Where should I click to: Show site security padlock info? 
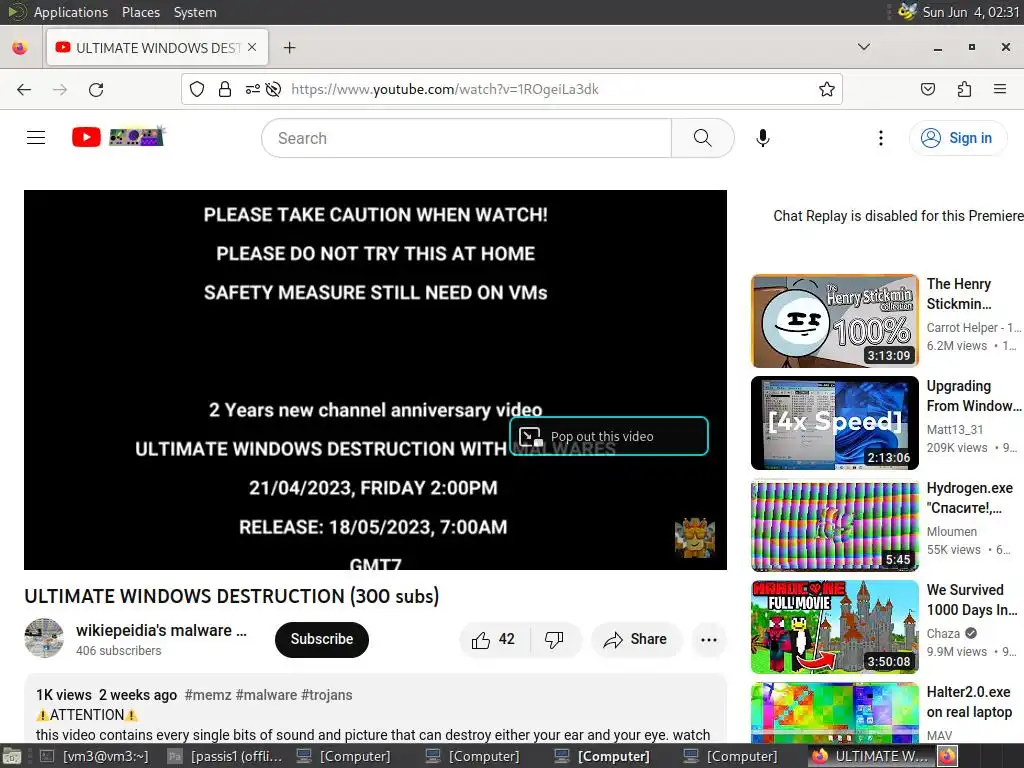(225, 89)
